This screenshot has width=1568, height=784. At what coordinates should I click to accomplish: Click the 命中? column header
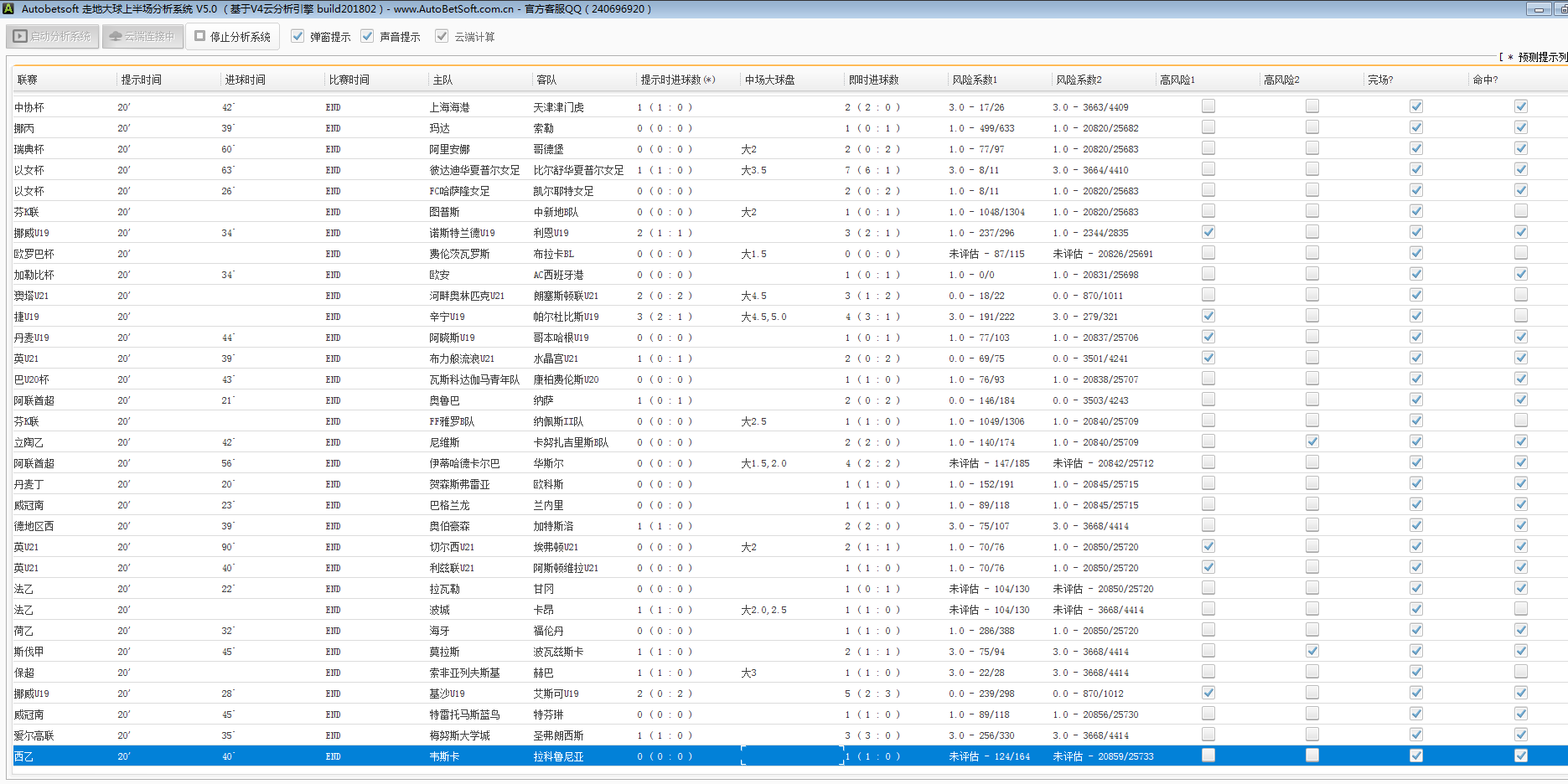coord(1485,80)
